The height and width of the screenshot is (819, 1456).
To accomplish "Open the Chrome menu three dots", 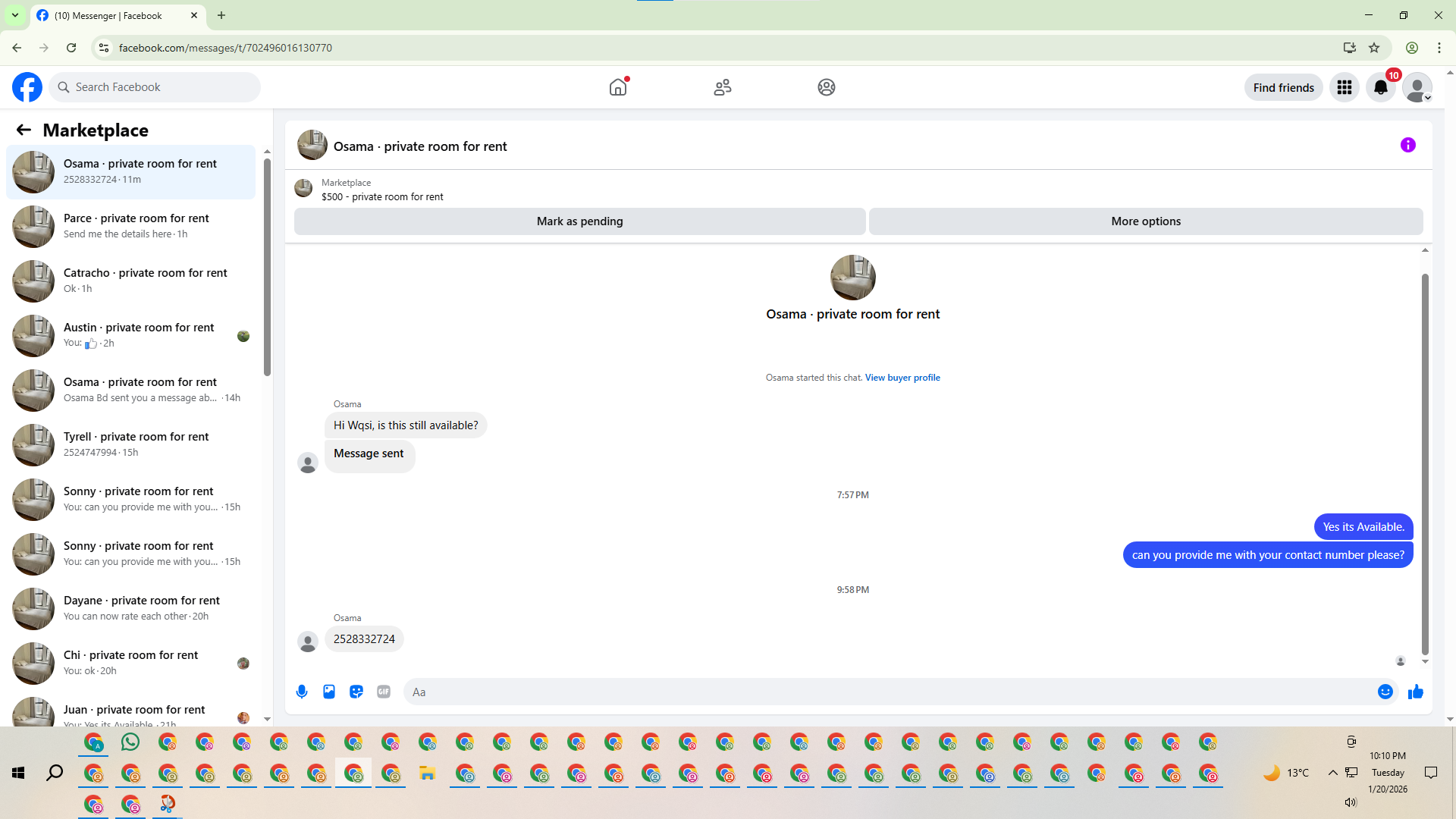I will tap(1439, 48).
